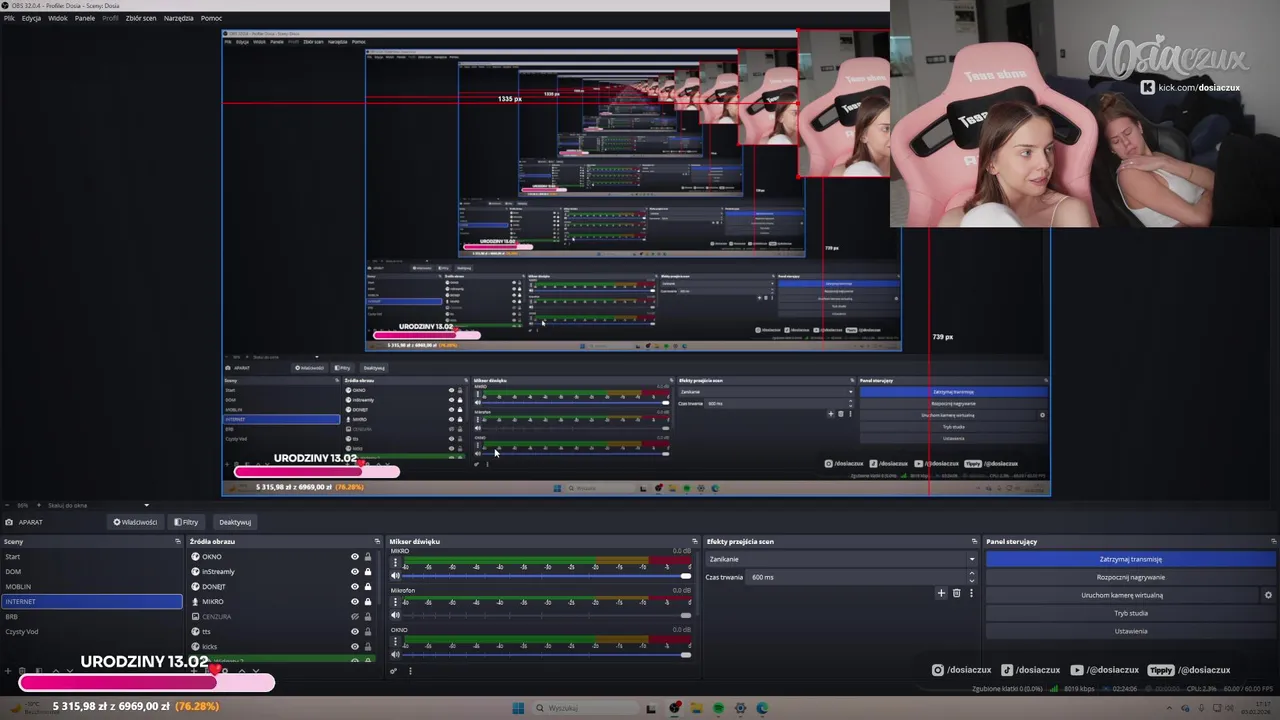Toggle visibility of the tts source
The image size is (1280, 720).
[x=355, y=632]
